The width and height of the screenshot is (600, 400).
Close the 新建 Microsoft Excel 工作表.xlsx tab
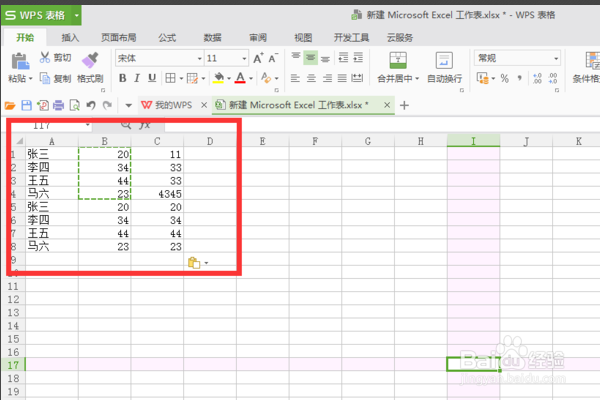(x=387, y=105)
